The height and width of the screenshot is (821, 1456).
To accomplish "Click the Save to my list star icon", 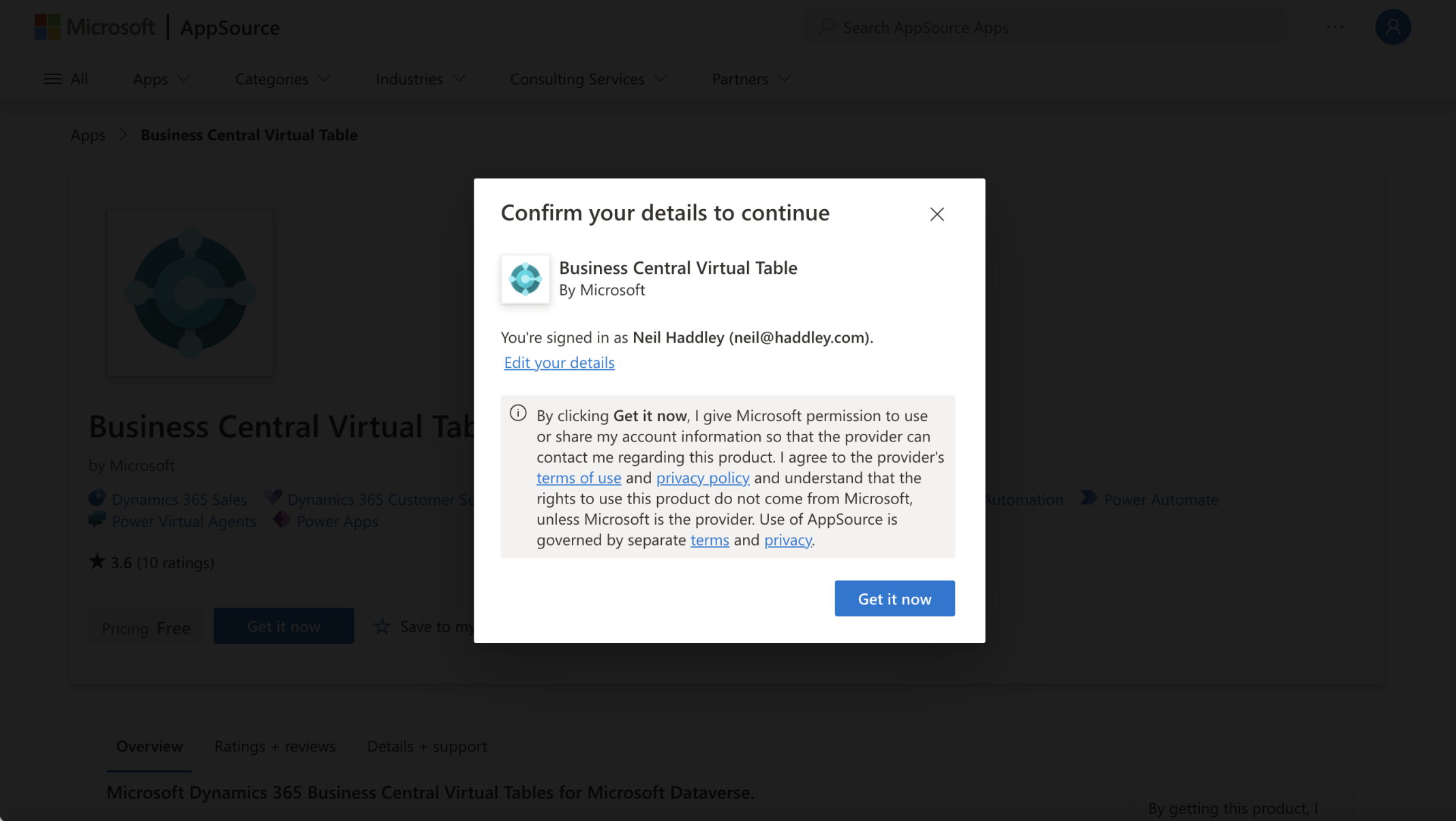I will click(382, 626).
